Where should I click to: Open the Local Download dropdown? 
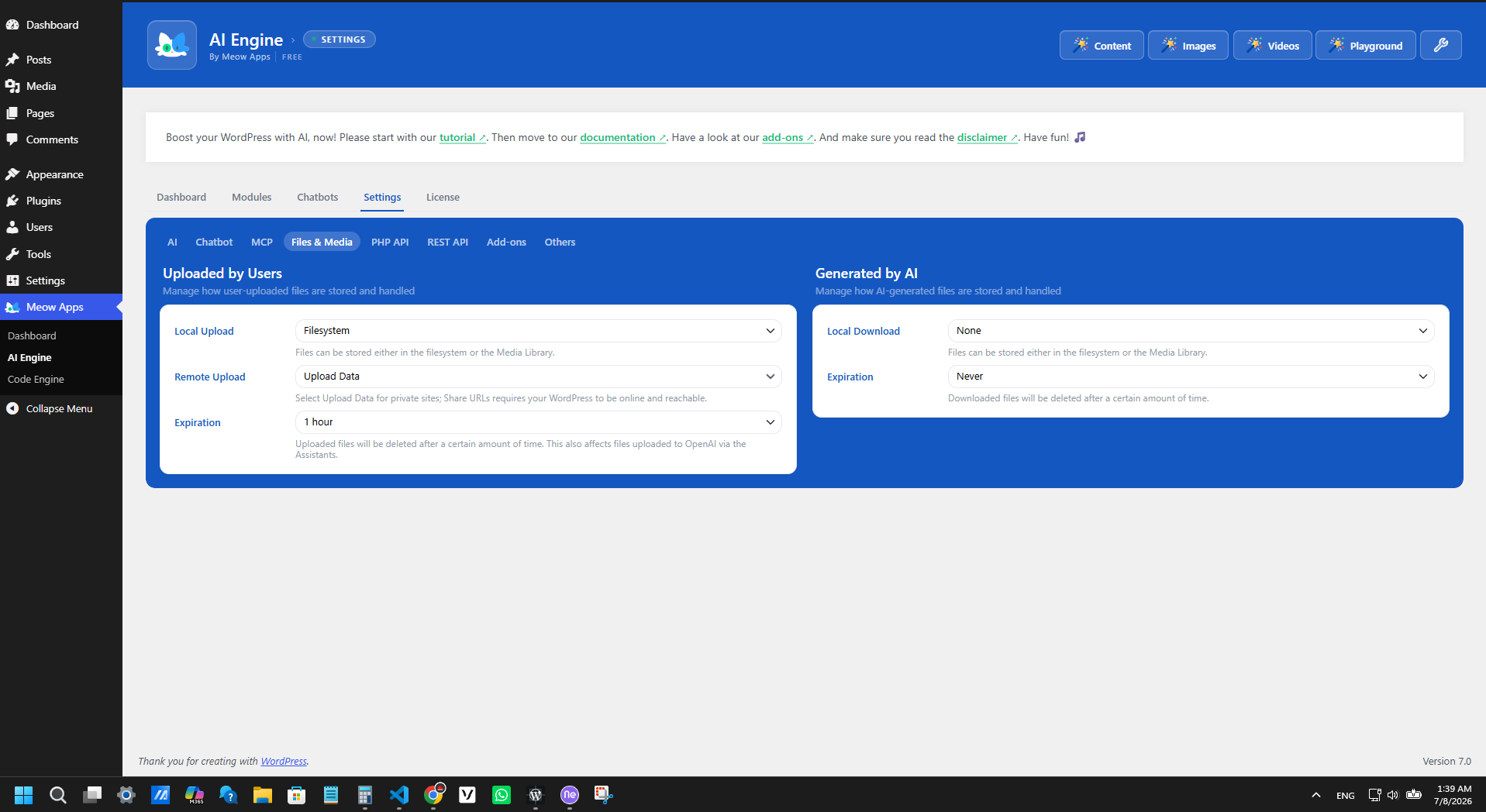[1191, 331]
